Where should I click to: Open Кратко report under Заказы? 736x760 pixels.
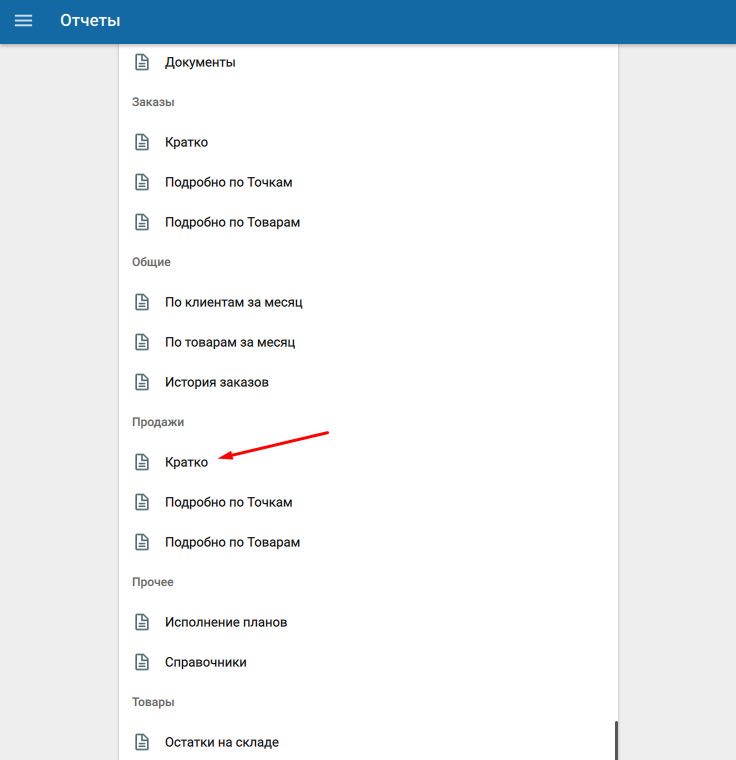[187, 142]
